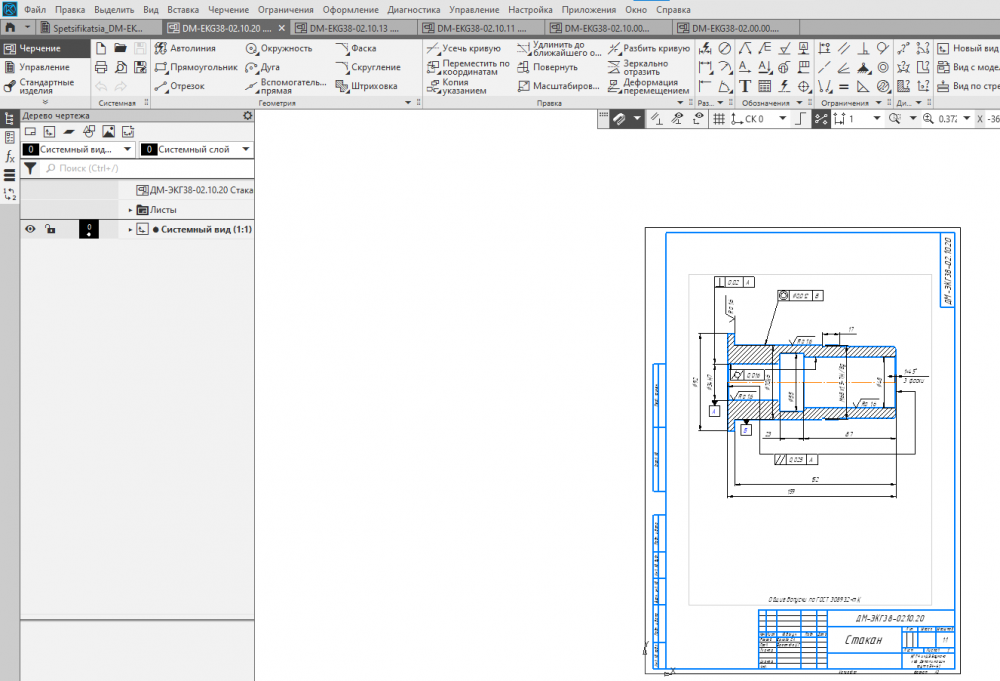The image size is (1000, 681).
Task: Toggle the grid display button
Action: (718, 119)
